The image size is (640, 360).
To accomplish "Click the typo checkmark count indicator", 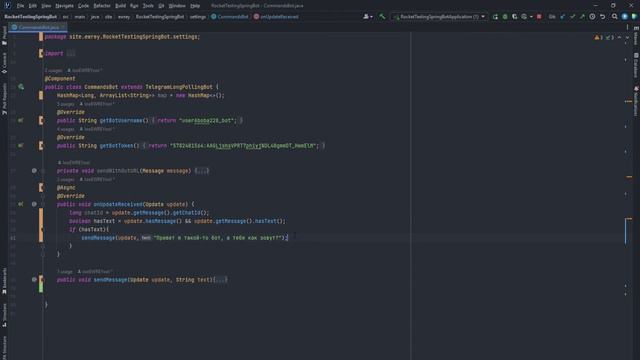I will (x=610, y=37).
